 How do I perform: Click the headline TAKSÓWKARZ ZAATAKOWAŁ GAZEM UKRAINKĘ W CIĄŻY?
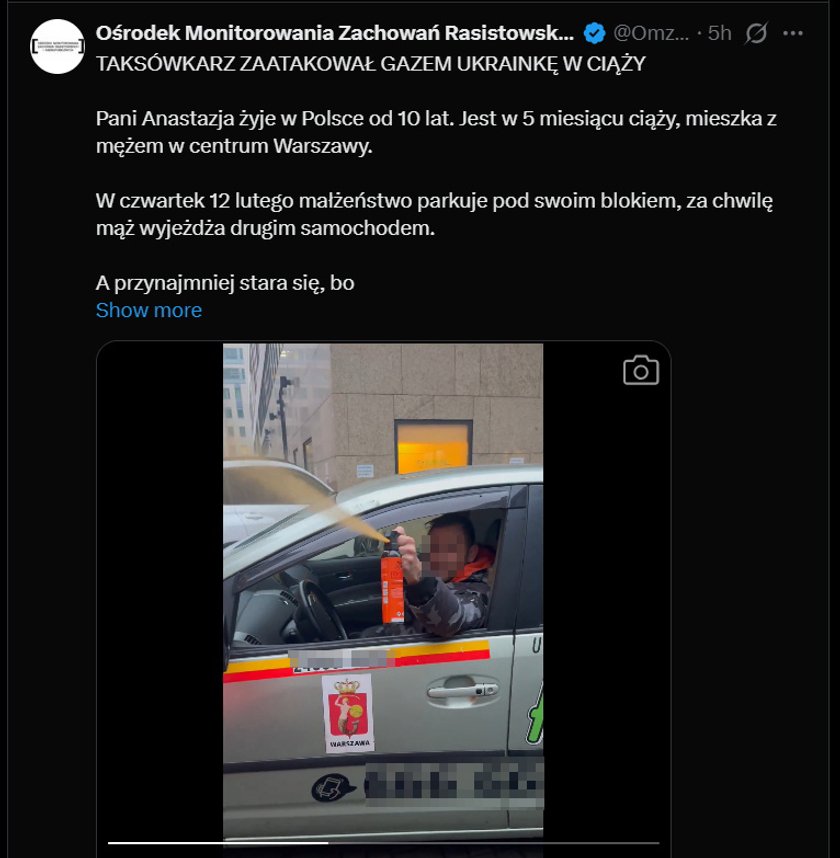pos(371,64)
